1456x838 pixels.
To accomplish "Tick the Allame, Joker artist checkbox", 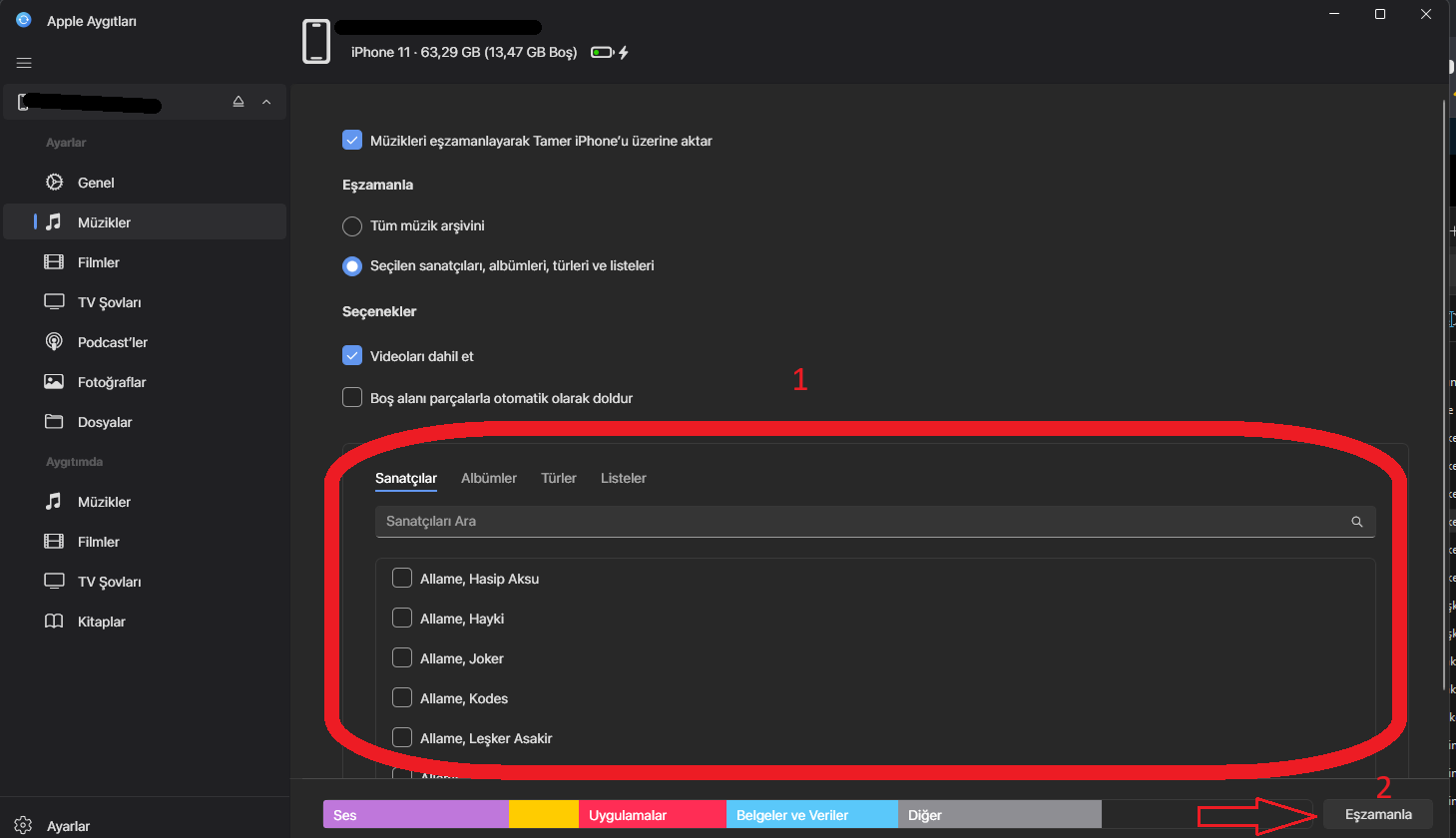I will (402, 658).
